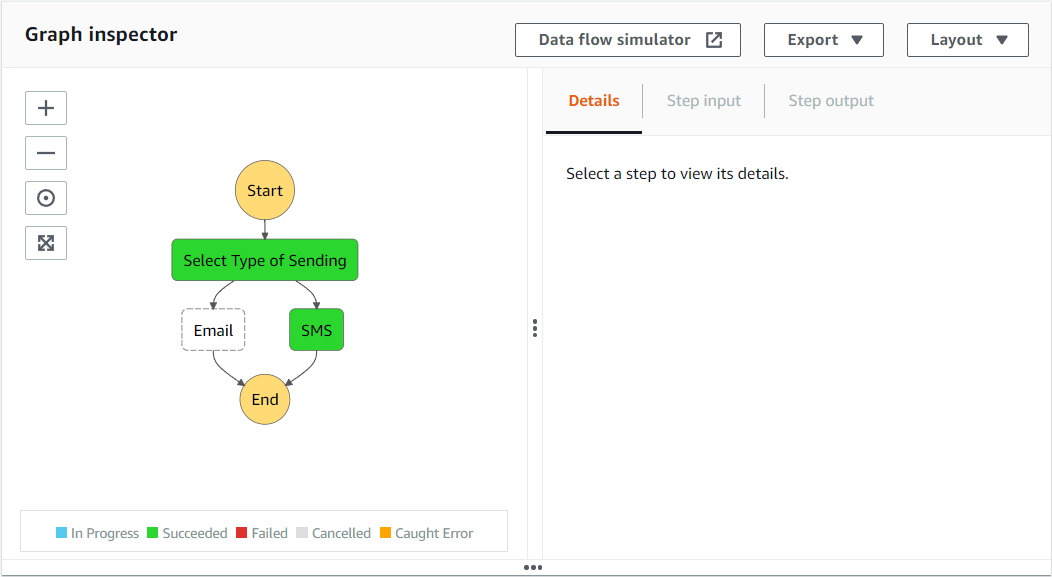1052x577 pixels.
Task: Click the 'In Progress' legend label
Action: 105,533
